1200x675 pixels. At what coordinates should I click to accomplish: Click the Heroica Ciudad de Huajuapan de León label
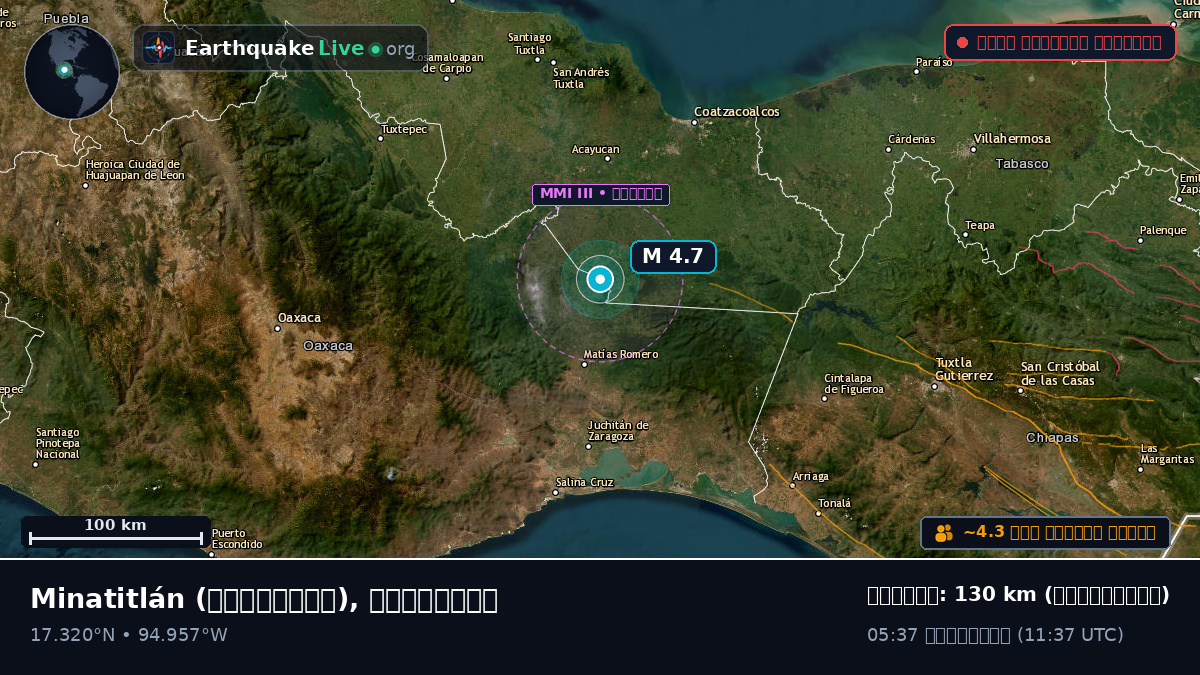pos(135,170)
